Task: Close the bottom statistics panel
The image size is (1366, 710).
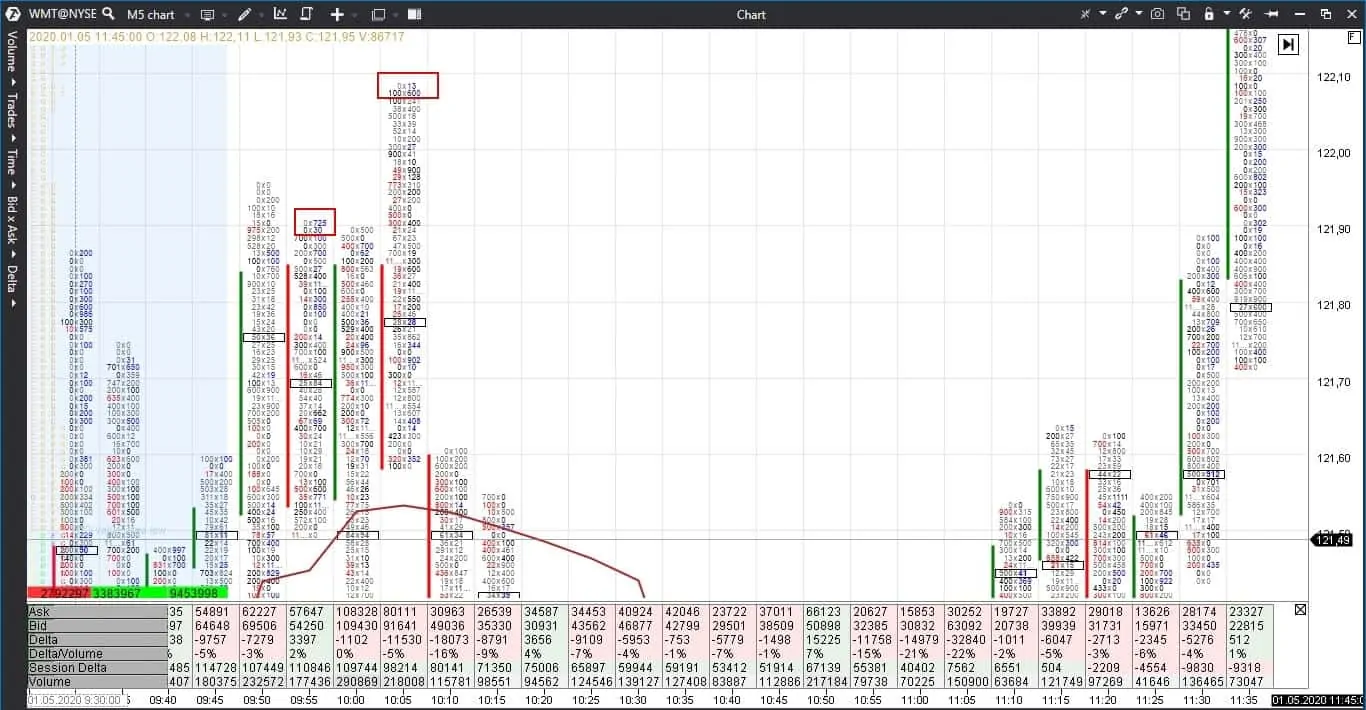Action: point(1300,610)
